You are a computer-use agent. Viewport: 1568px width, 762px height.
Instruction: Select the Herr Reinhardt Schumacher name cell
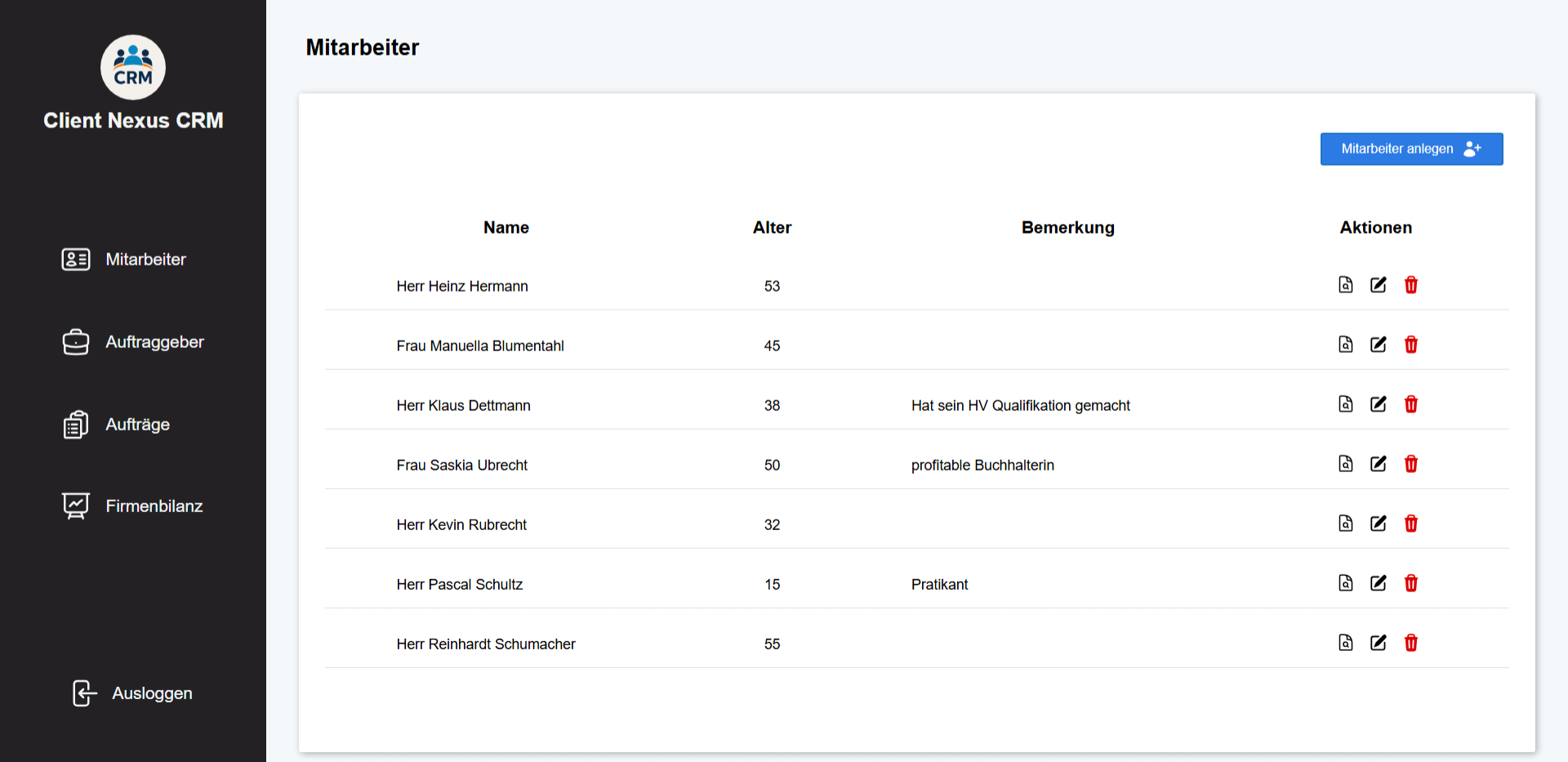click(x=486, y=644)
